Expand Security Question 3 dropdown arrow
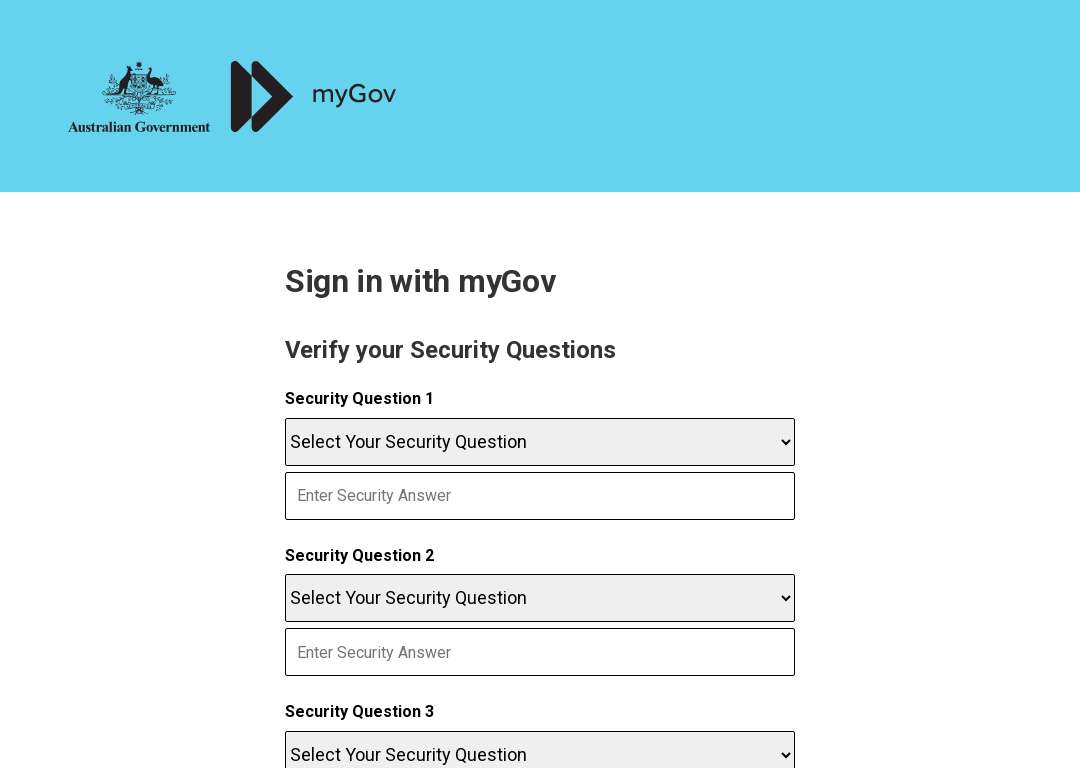Viewport: 1080px width, 768px height. [785, 755]
